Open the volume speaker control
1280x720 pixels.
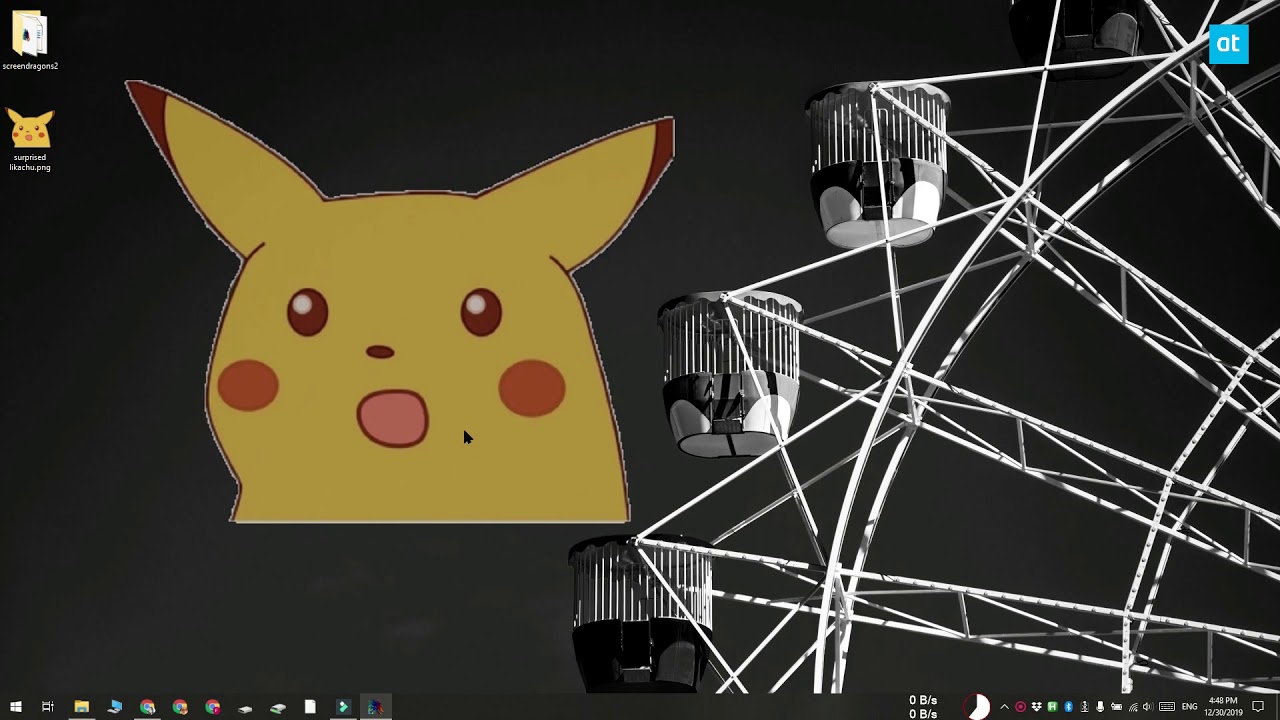pos(1148,707)
